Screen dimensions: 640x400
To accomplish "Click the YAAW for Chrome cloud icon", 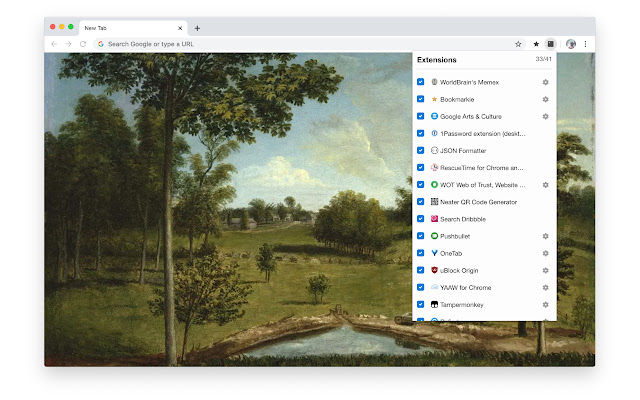I will click(x=434, y=288).
